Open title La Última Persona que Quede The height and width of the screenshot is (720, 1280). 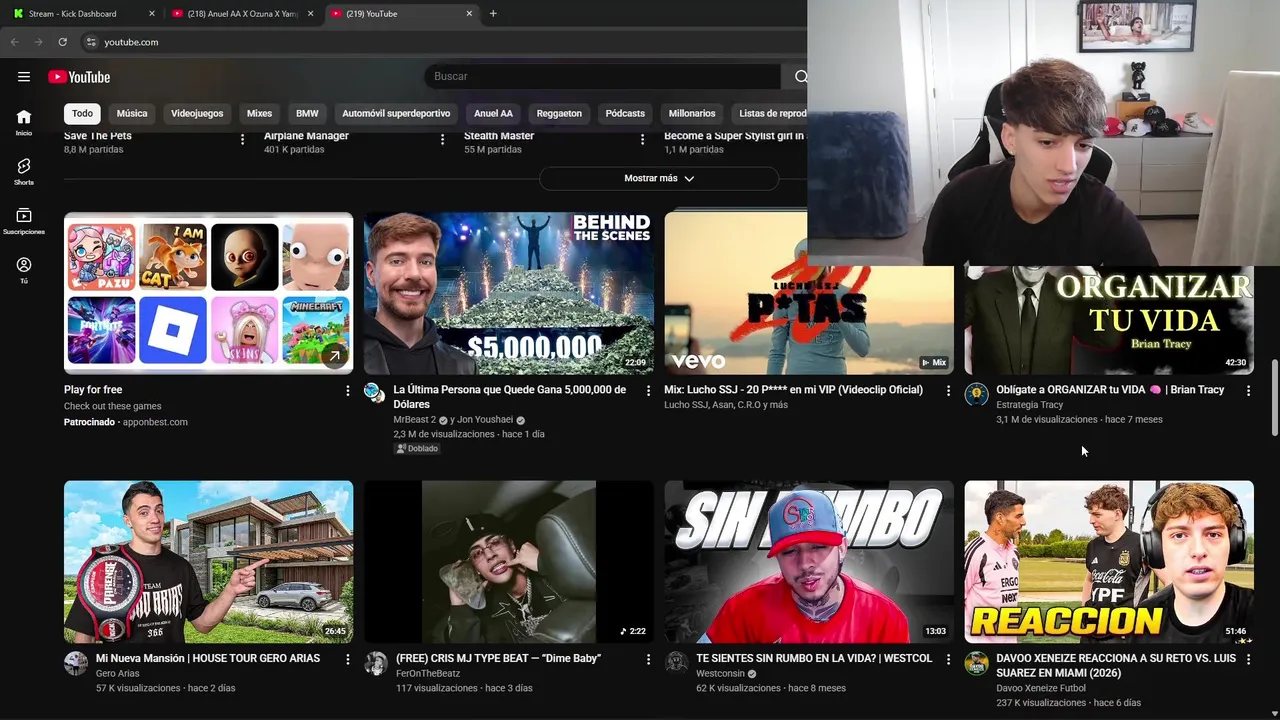point(510,397)
